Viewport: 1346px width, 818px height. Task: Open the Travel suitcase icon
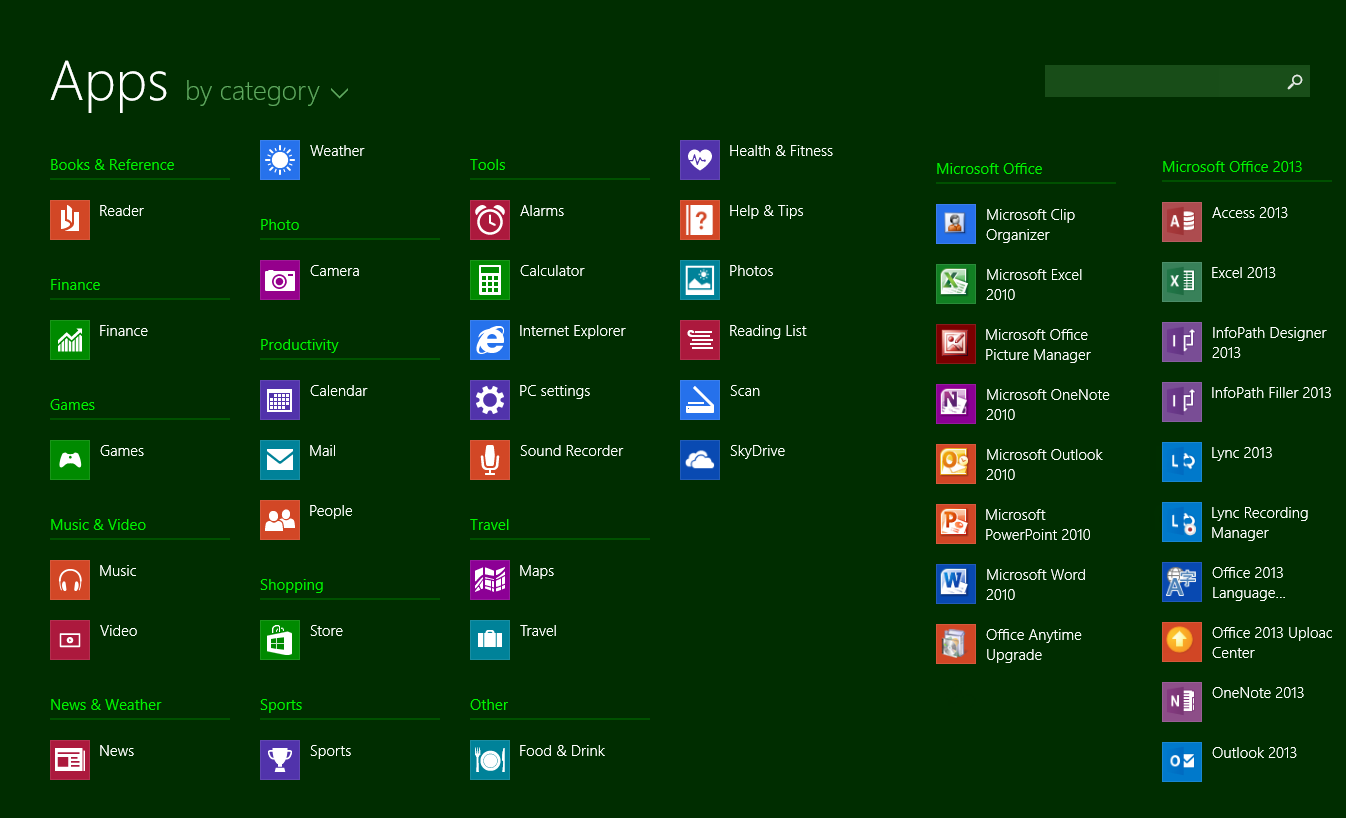[490, 640]
